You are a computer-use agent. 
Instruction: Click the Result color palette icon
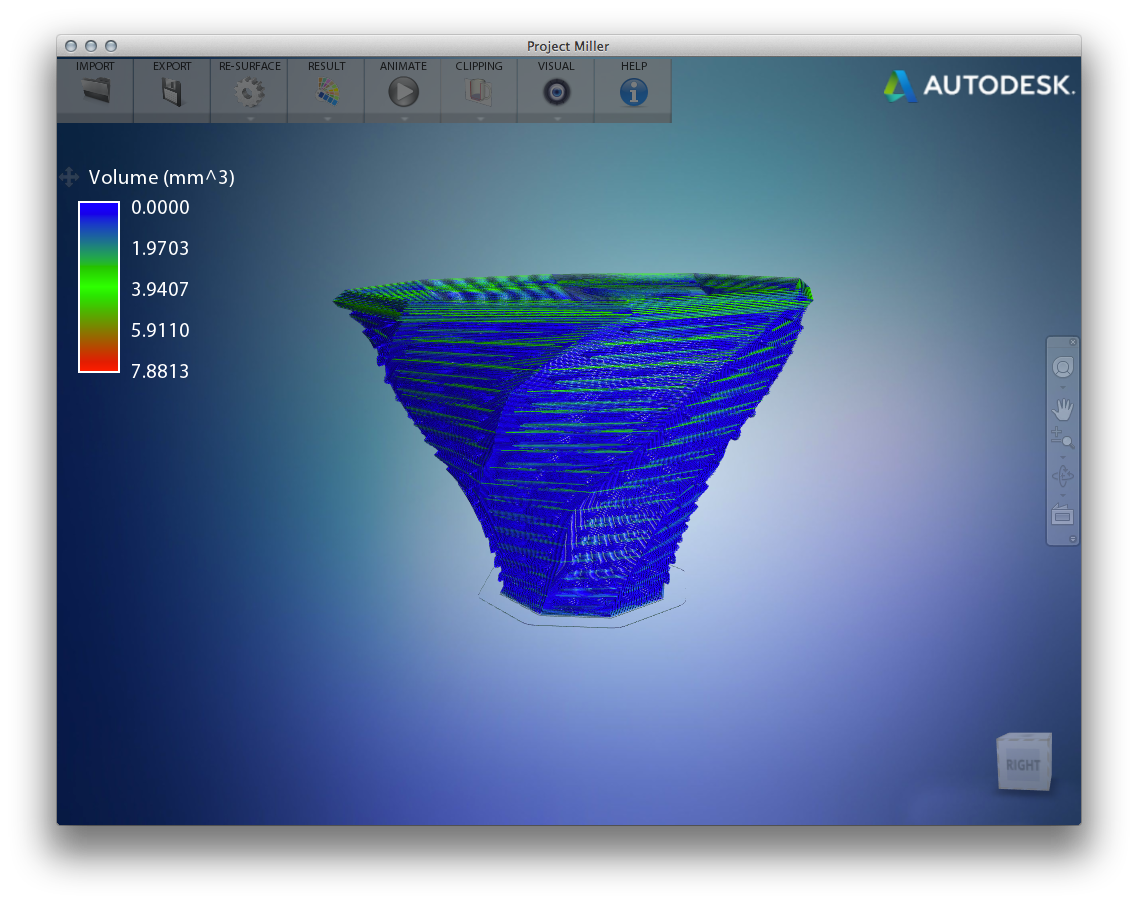tap(326, 93)
